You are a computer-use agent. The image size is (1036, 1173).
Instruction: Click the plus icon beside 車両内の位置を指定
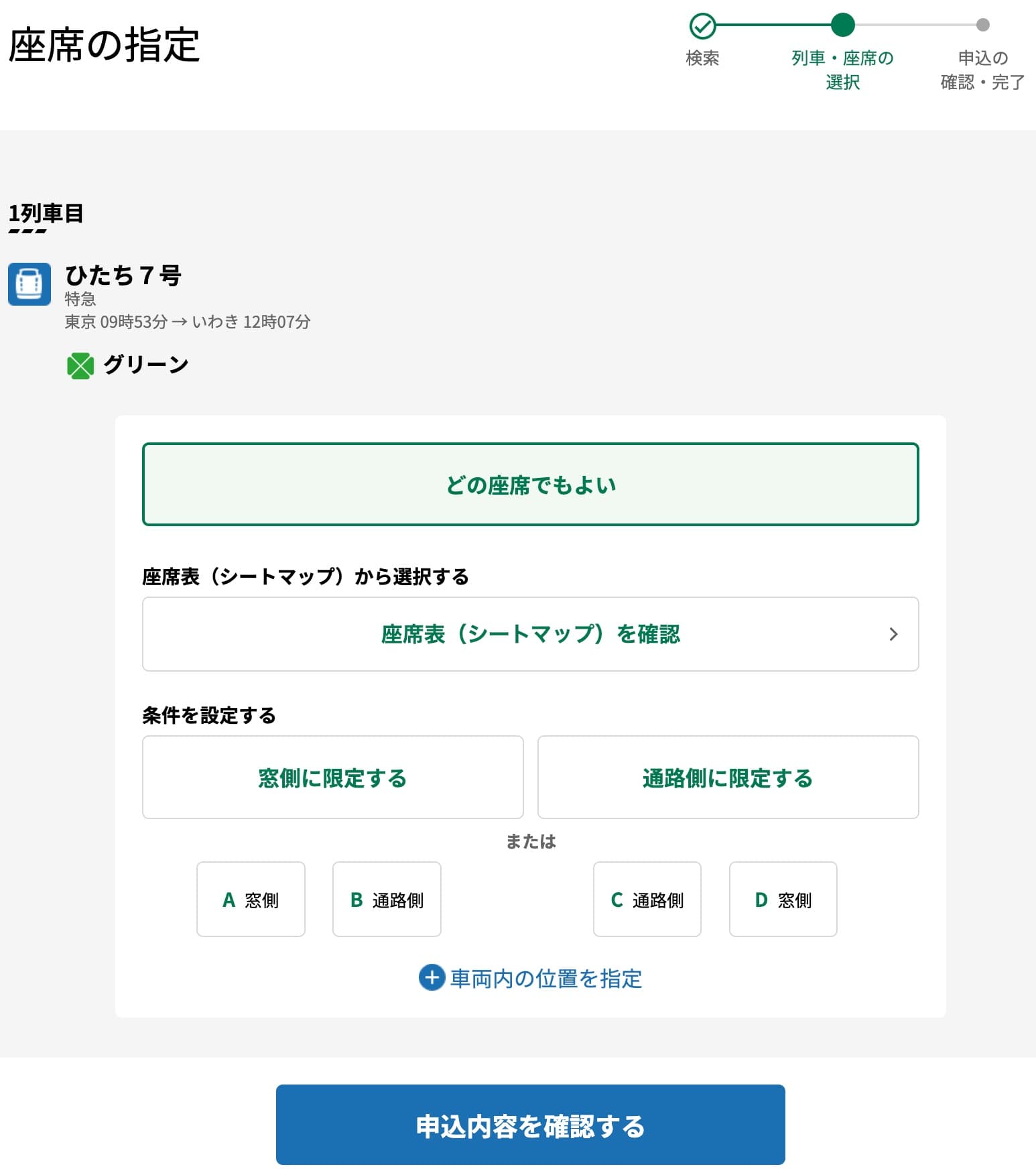432,977
